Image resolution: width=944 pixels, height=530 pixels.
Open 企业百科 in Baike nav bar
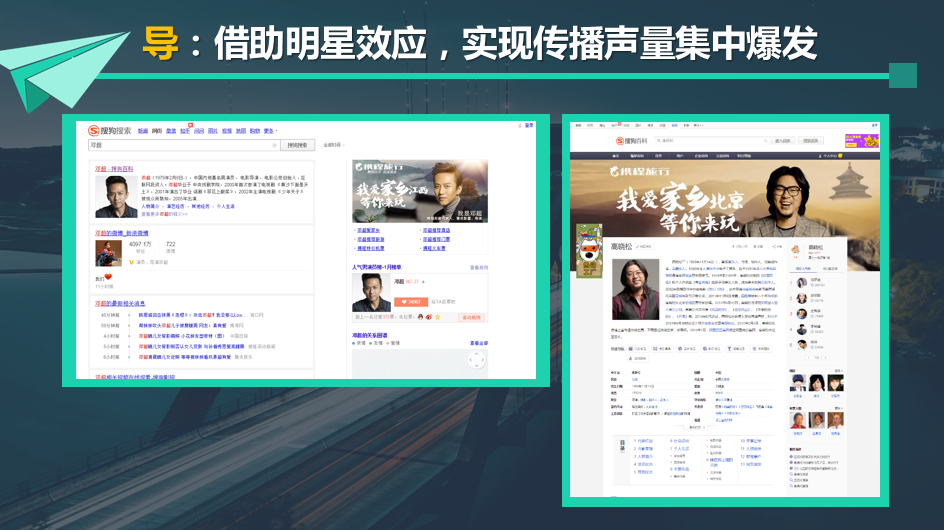(701, 156)
